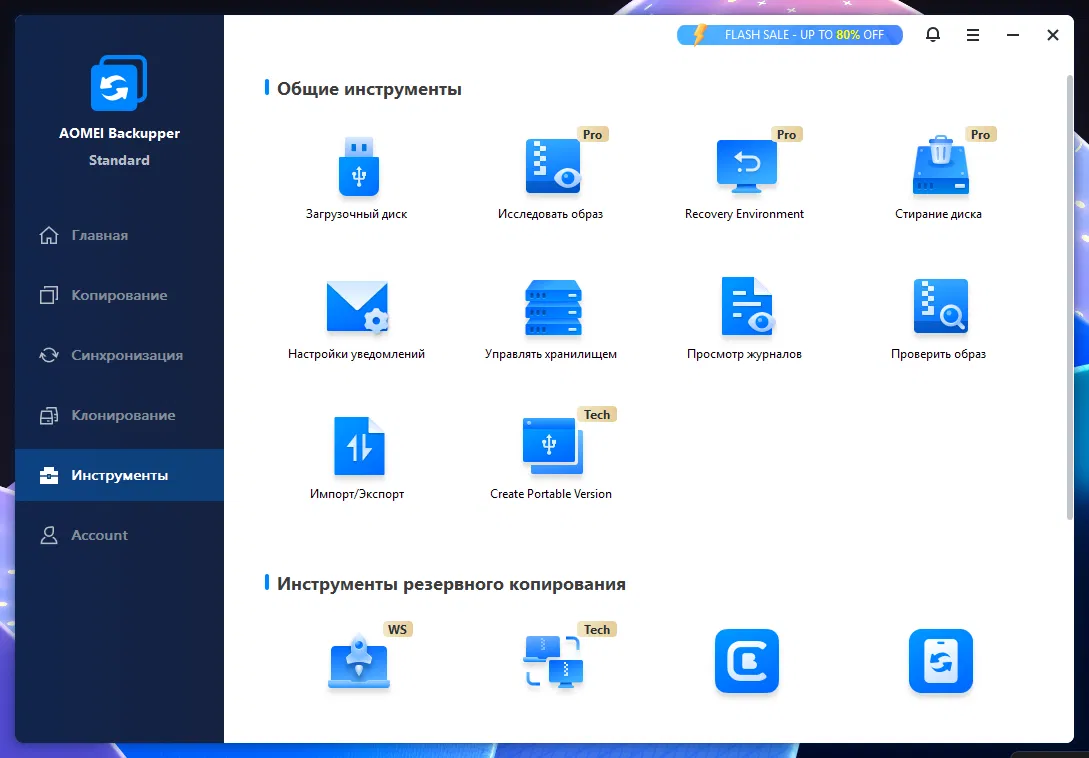The width and height of the screenshot is (1089, 758).
Task: Click the AOMEI Backupper logo
Action: (119, 83)
